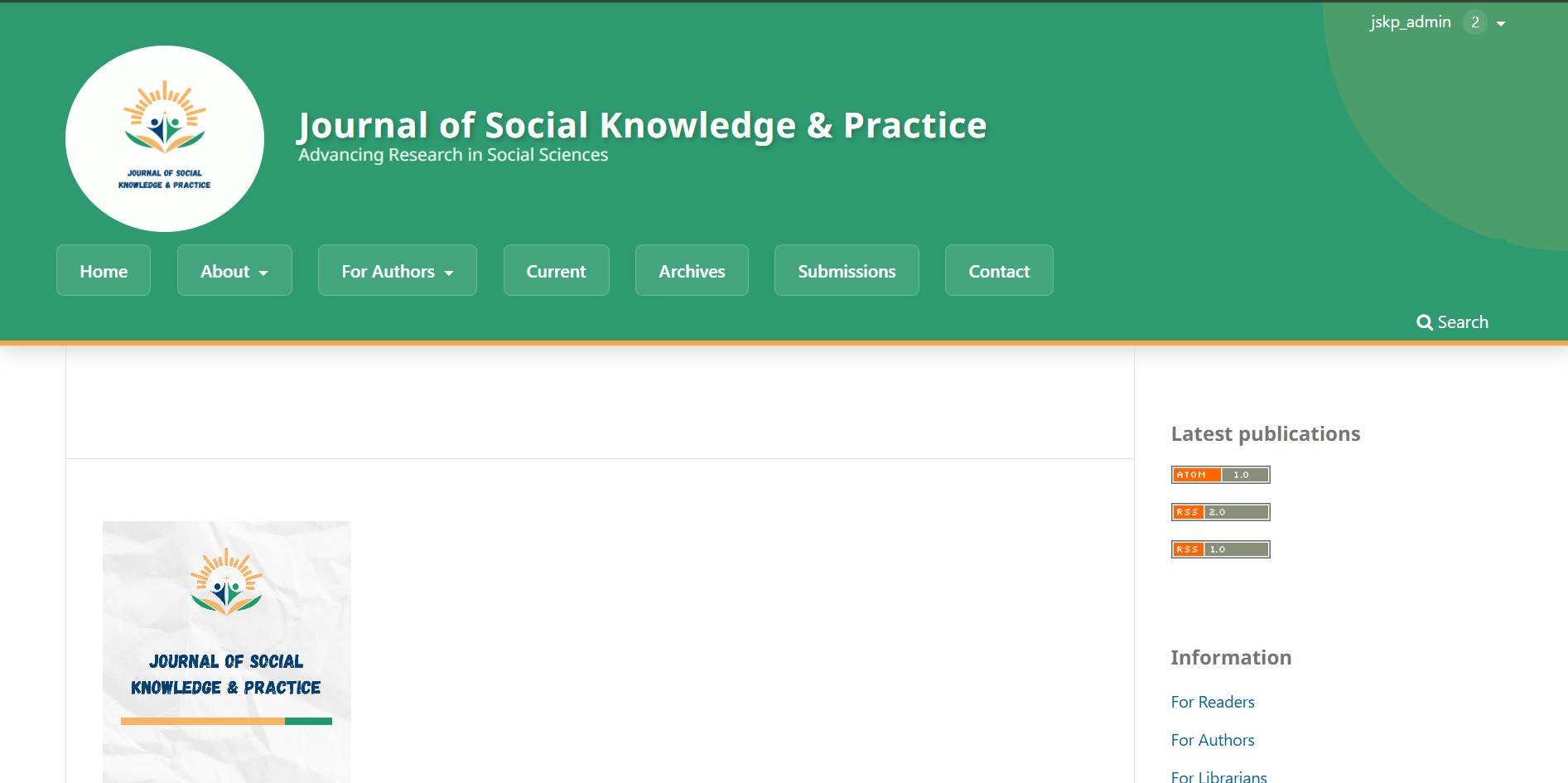
Task: Click the Journal of Social Knowledge & Practice title
Action: coord(642,125)
